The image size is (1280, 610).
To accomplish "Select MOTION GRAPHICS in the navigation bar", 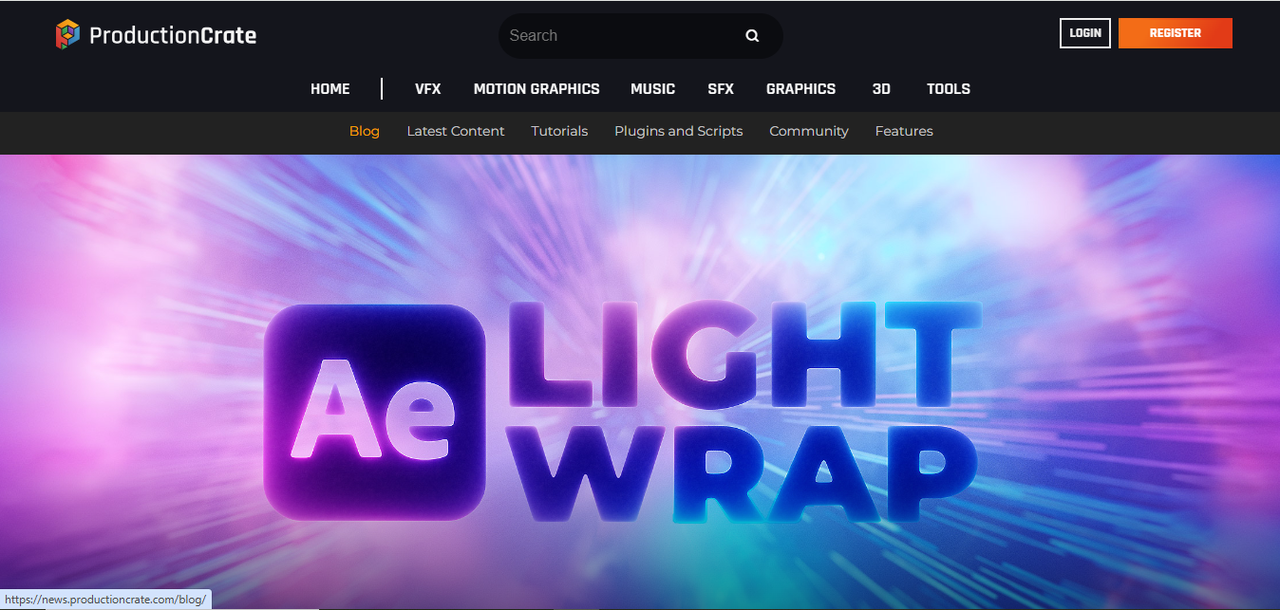I will tap(536, 89).
